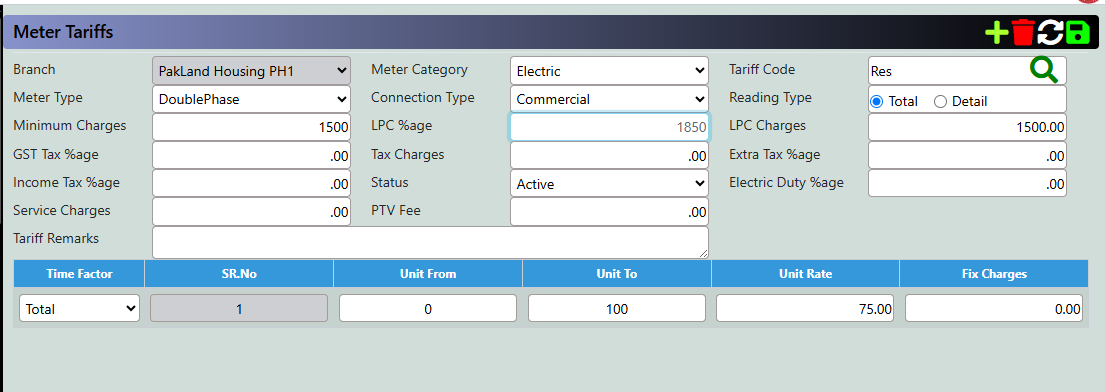The image size is (1105, 392).
Task: Click the Tariff Code search magnifier
Action: 1043,70
